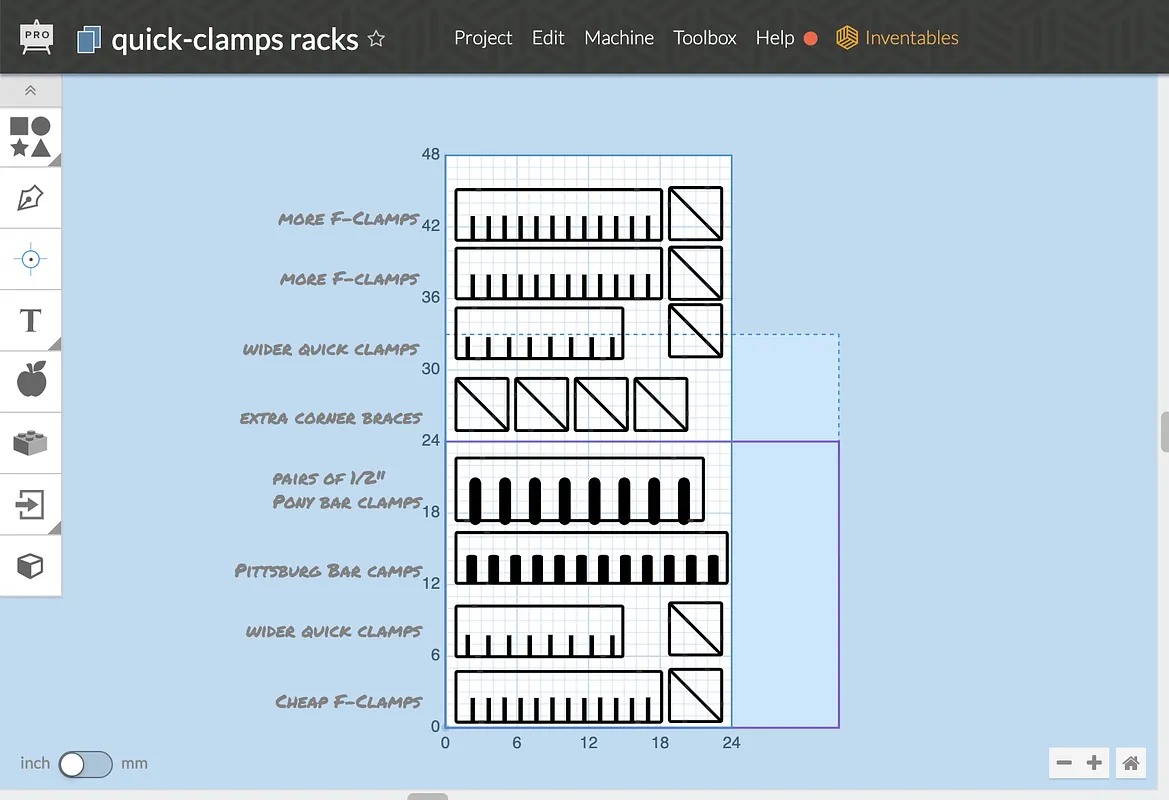Open the Help menu
Screen dimensions: 1169x800
click(775, 38)
